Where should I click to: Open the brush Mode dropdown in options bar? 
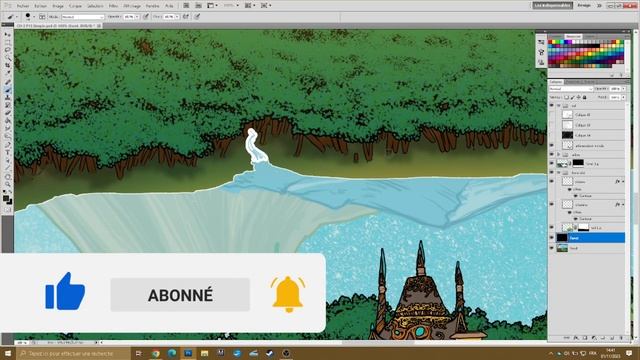tap(83, 17)
